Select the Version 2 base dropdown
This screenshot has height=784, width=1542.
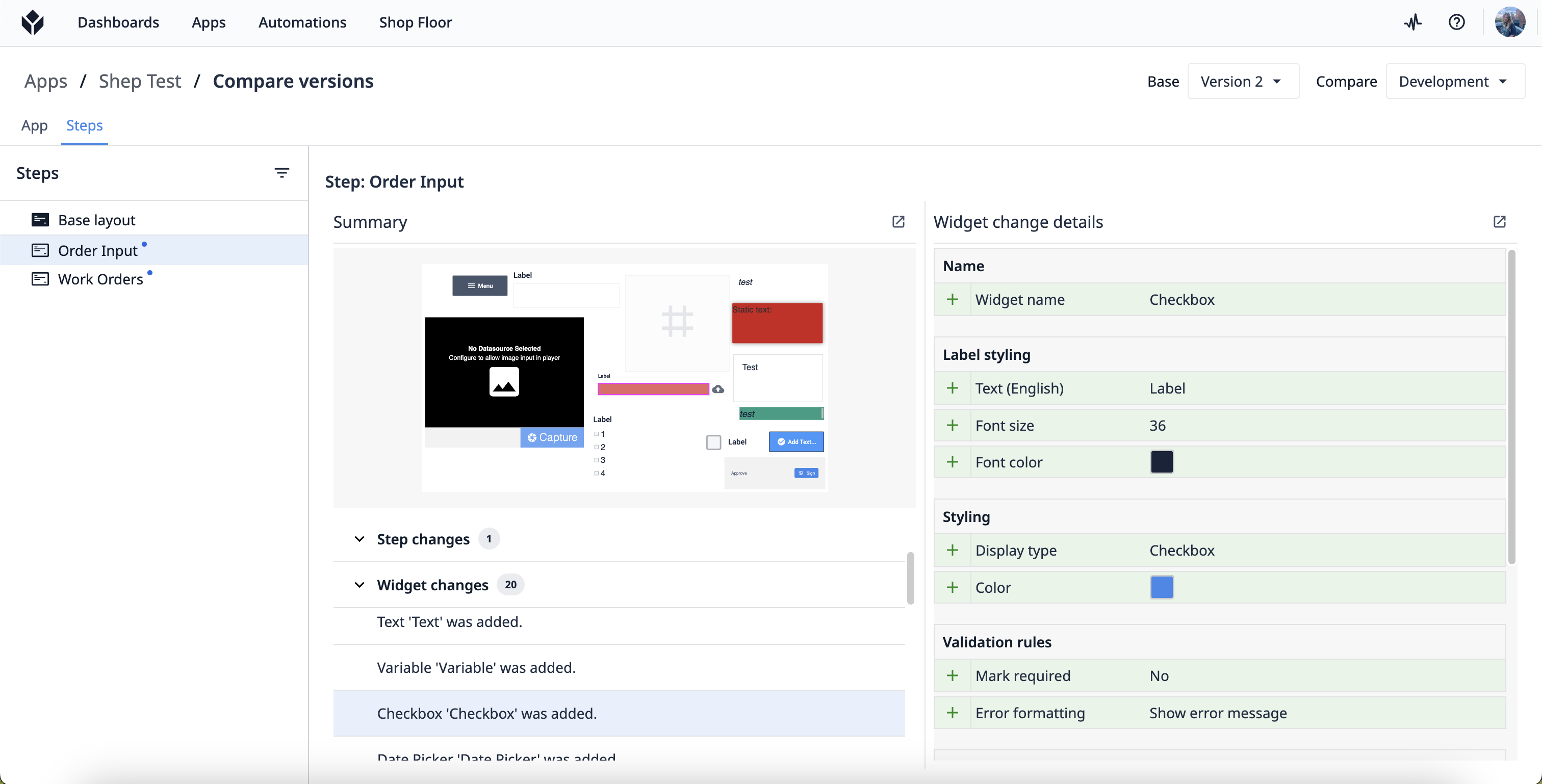point(1243,80)
